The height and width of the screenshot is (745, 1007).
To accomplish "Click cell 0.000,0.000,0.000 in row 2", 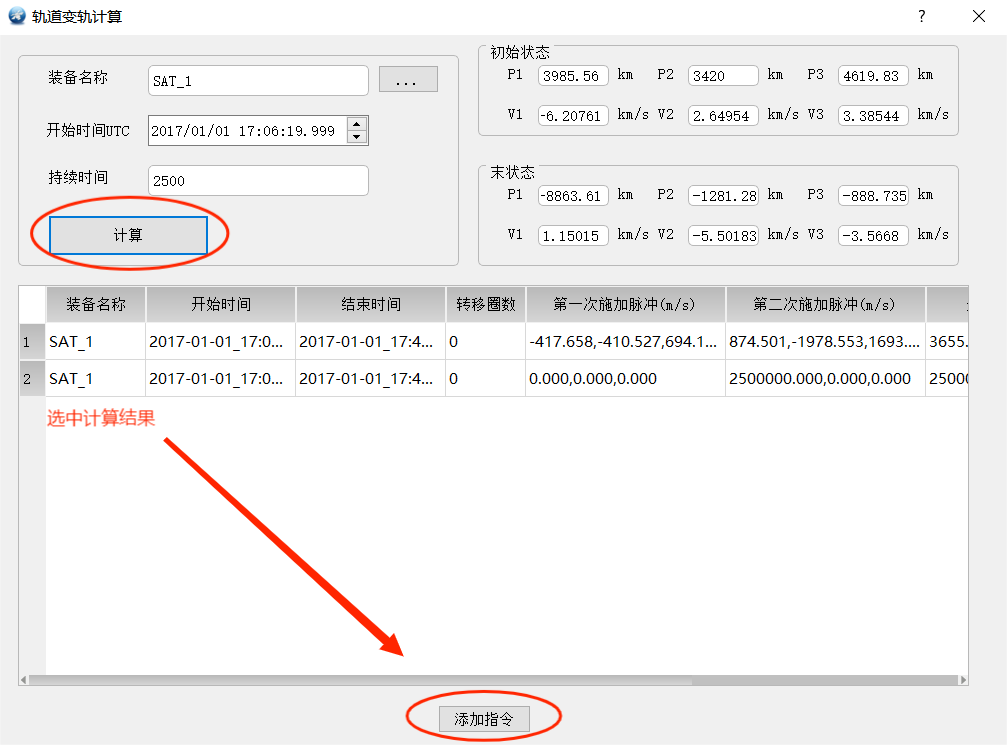I will click(626, 379).
